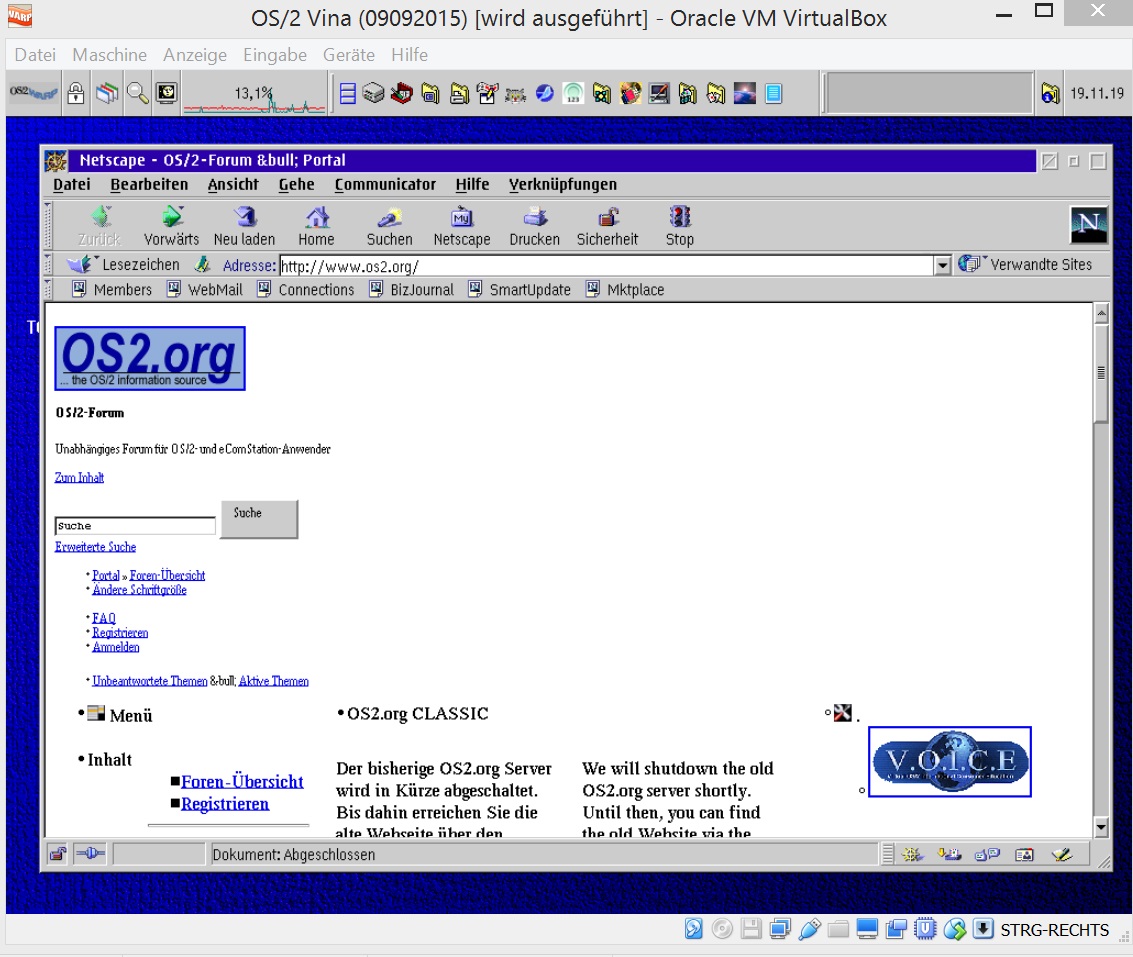Click the V.O.I.C.E banner image
This screenshot has height=957, width=1133.
[949, 762]
